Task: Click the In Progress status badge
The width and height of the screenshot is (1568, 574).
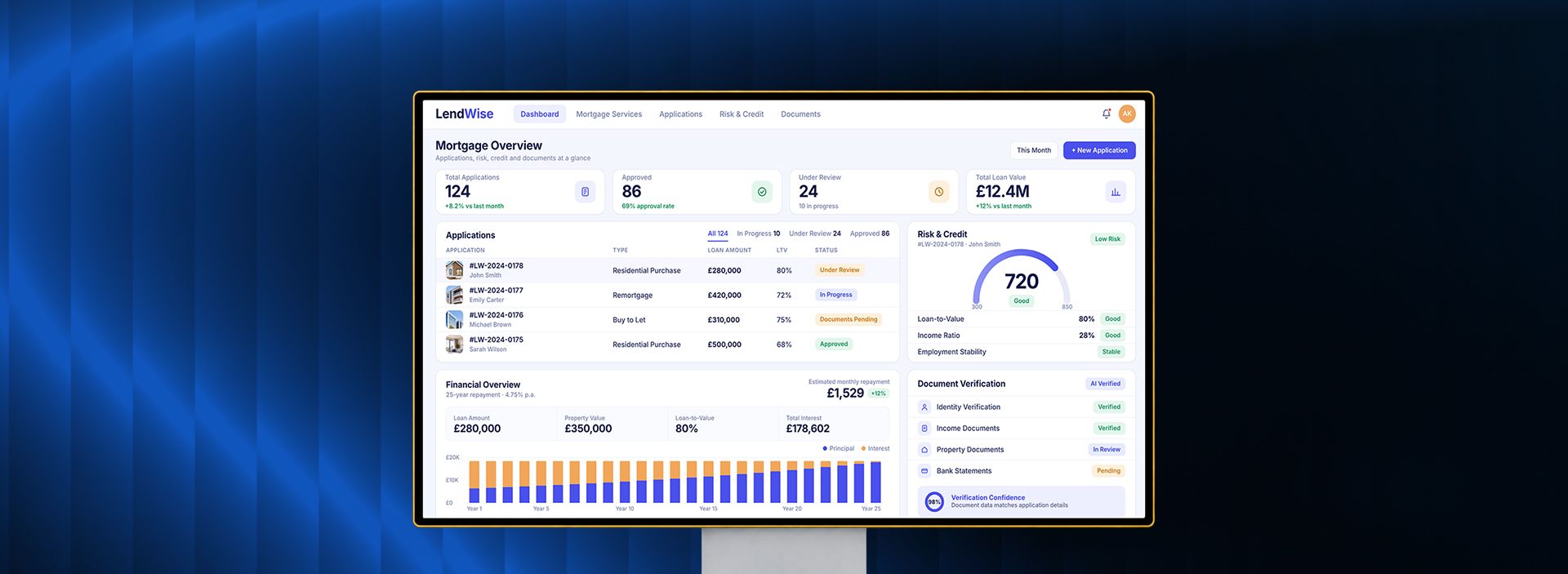Action: click(x=835, y=295)
